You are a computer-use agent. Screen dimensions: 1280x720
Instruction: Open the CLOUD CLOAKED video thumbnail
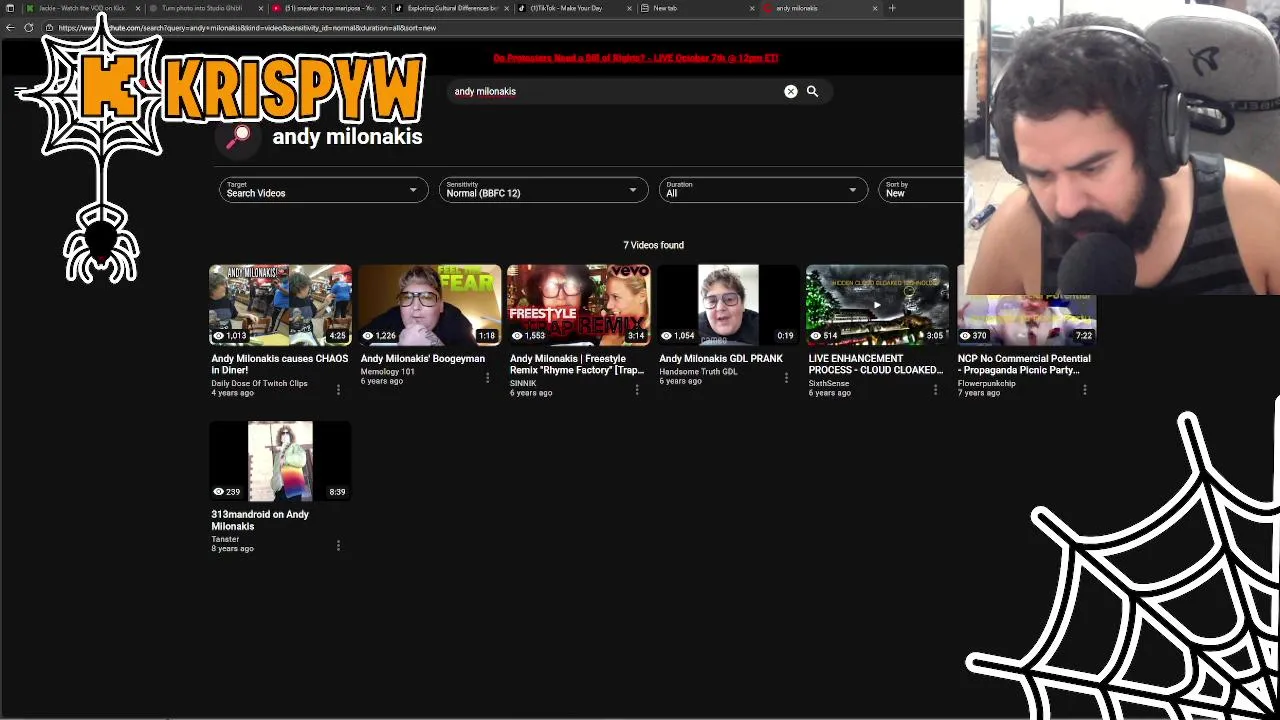(878, 305)
